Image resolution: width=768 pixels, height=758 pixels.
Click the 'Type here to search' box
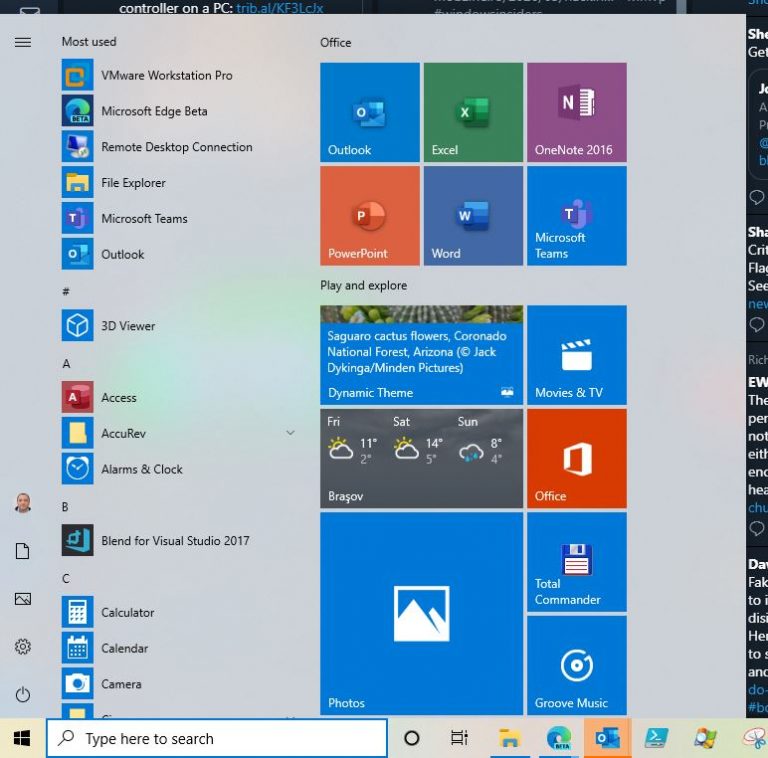pos(217,738)
